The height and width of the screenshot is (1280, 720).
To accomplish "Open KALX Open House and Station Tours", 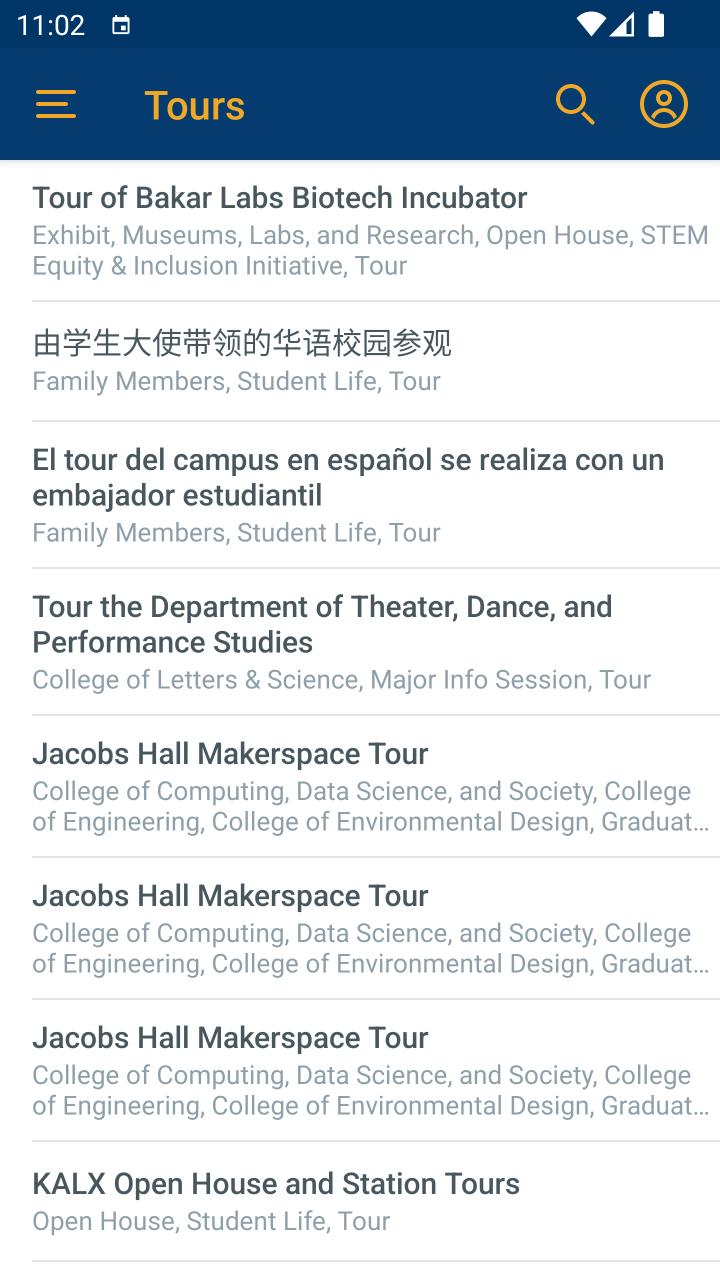I will [276, 1184].
